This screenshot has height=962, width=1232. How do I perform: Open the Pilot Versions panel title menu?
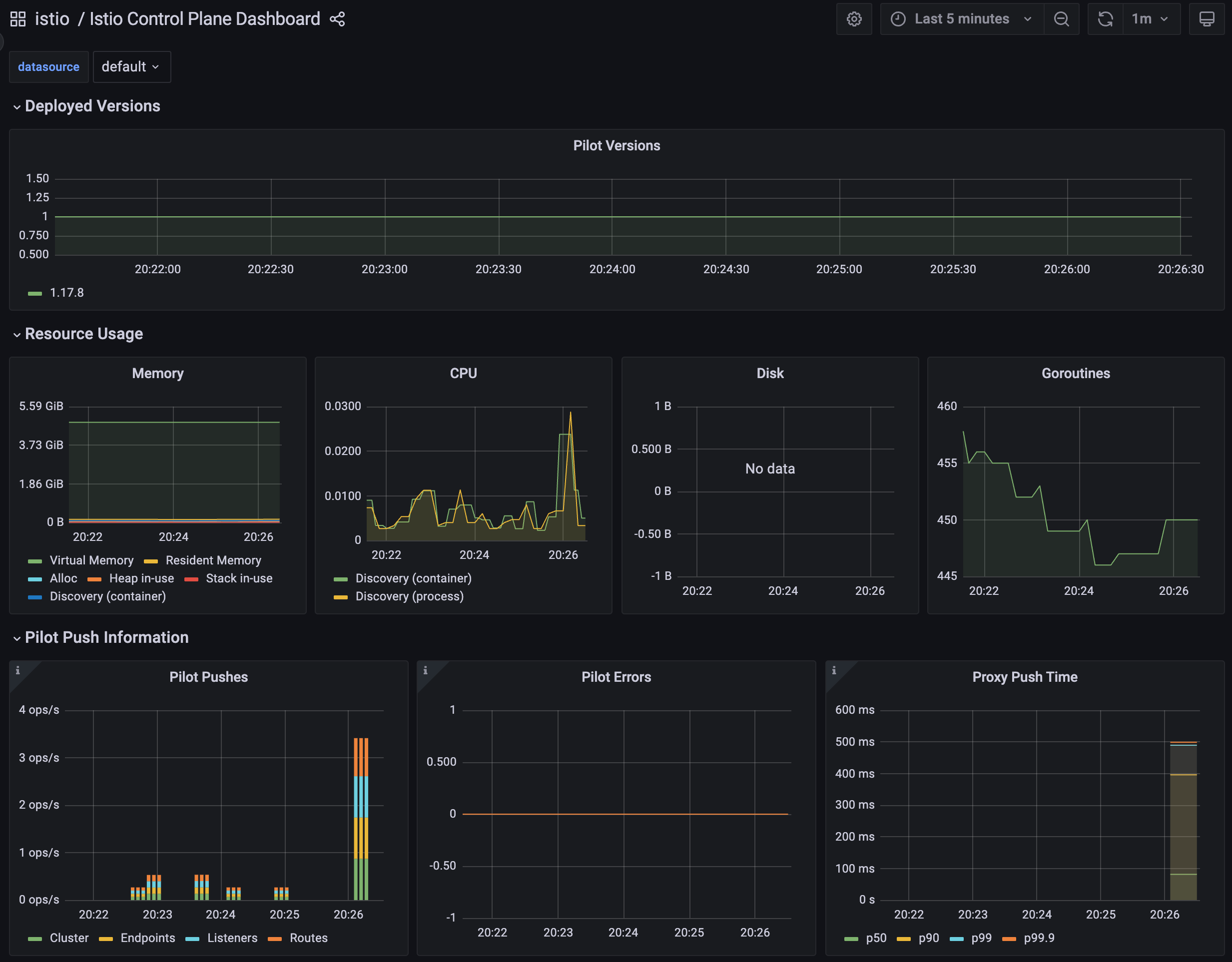(x=616, y=146)
